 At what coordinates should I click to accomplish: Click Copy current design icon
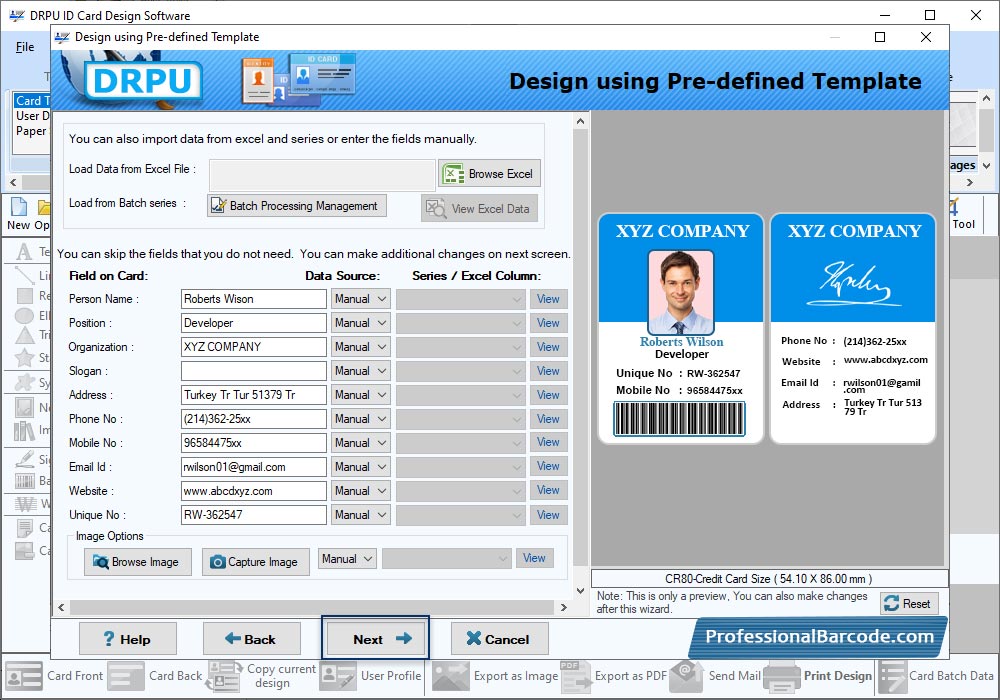click(x=224, y=676)
